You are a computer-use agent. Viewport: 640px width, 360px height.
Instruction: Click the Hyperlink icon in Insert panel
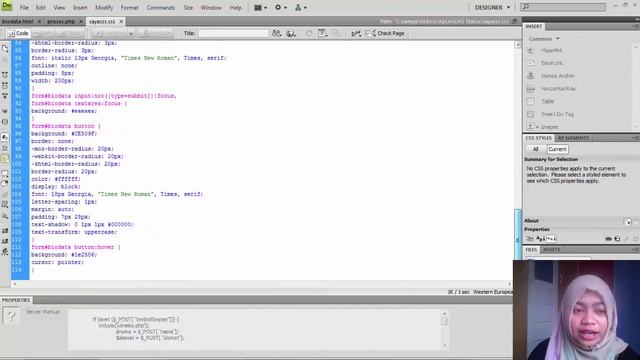click(531, 51)
